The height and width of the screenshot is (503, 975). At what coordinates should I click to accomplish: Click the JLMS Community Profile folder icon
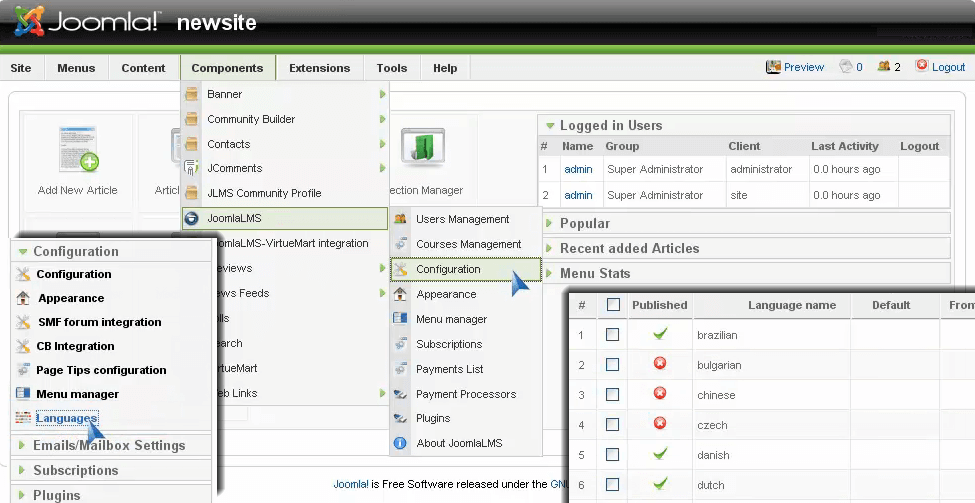[192, 193]
